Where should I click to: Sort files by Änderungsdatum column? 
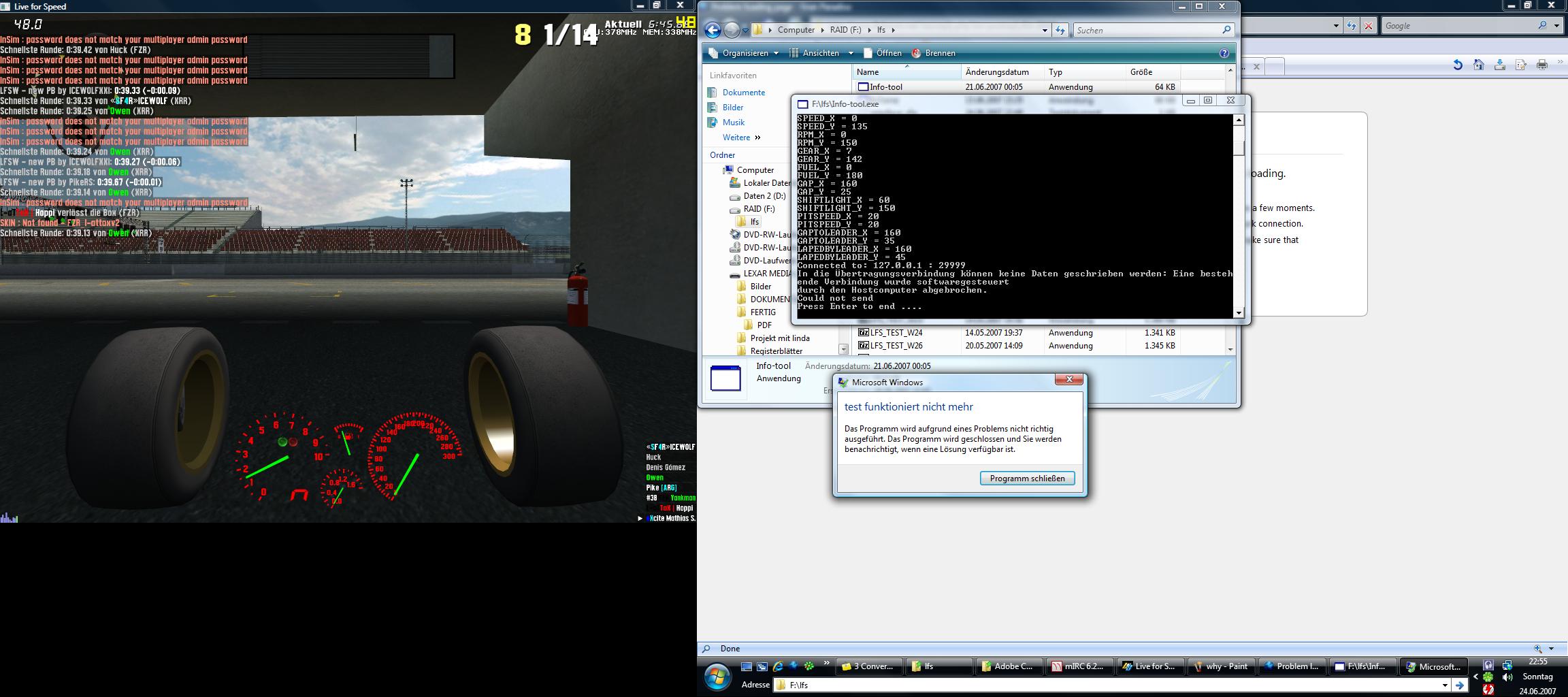point(1002,72)
